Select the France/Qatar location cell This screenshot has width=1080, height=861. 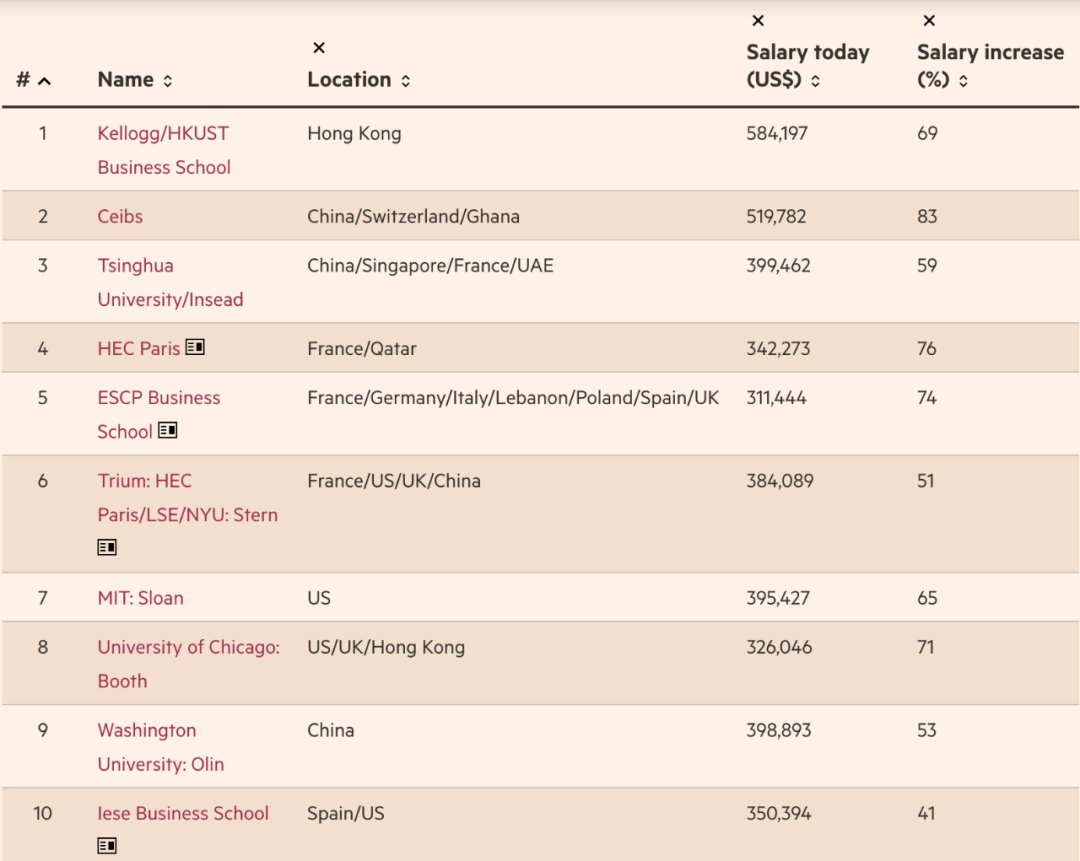click(362, 349)
